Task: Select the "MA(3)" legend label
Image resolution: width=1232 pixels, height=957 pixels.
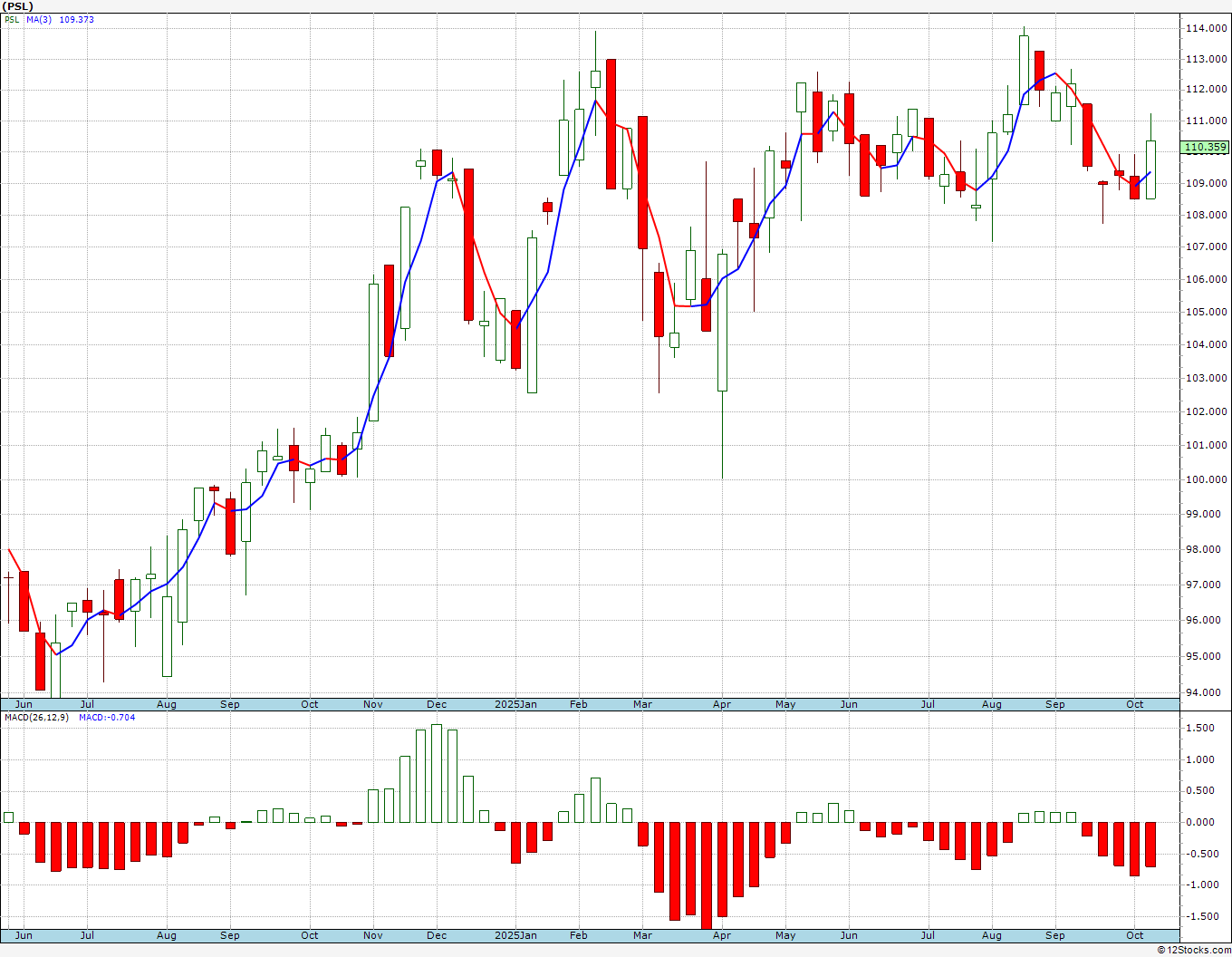Action: pos(40,20)
